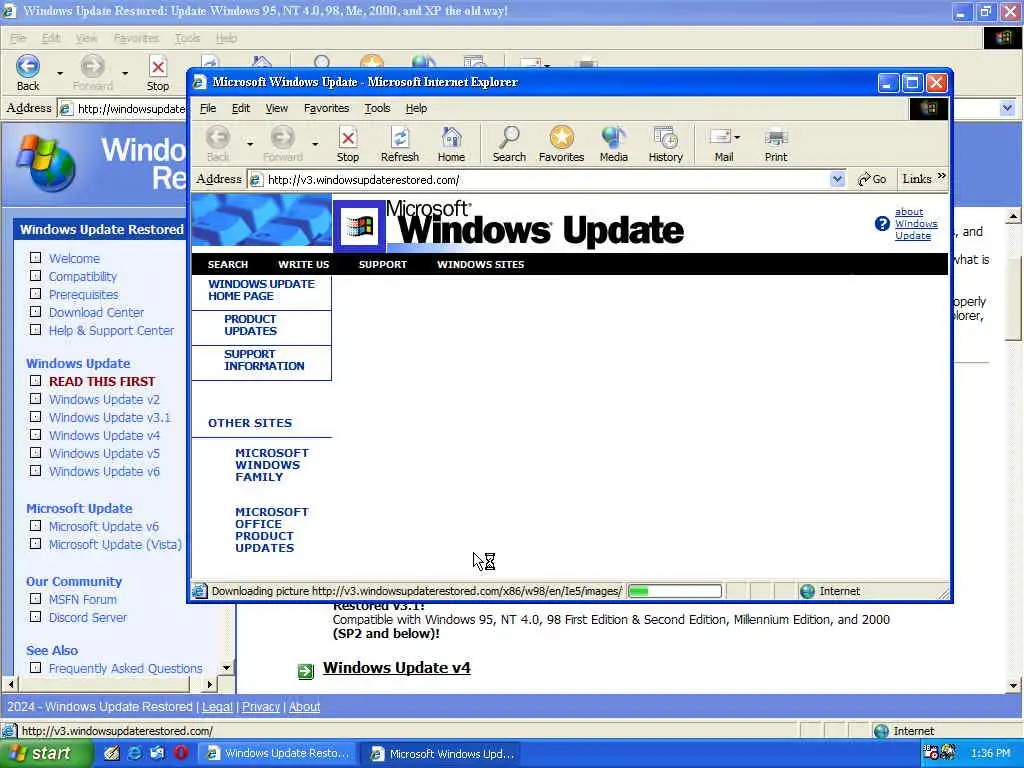Click download progress bar in status bar

[x=675, y=591]
